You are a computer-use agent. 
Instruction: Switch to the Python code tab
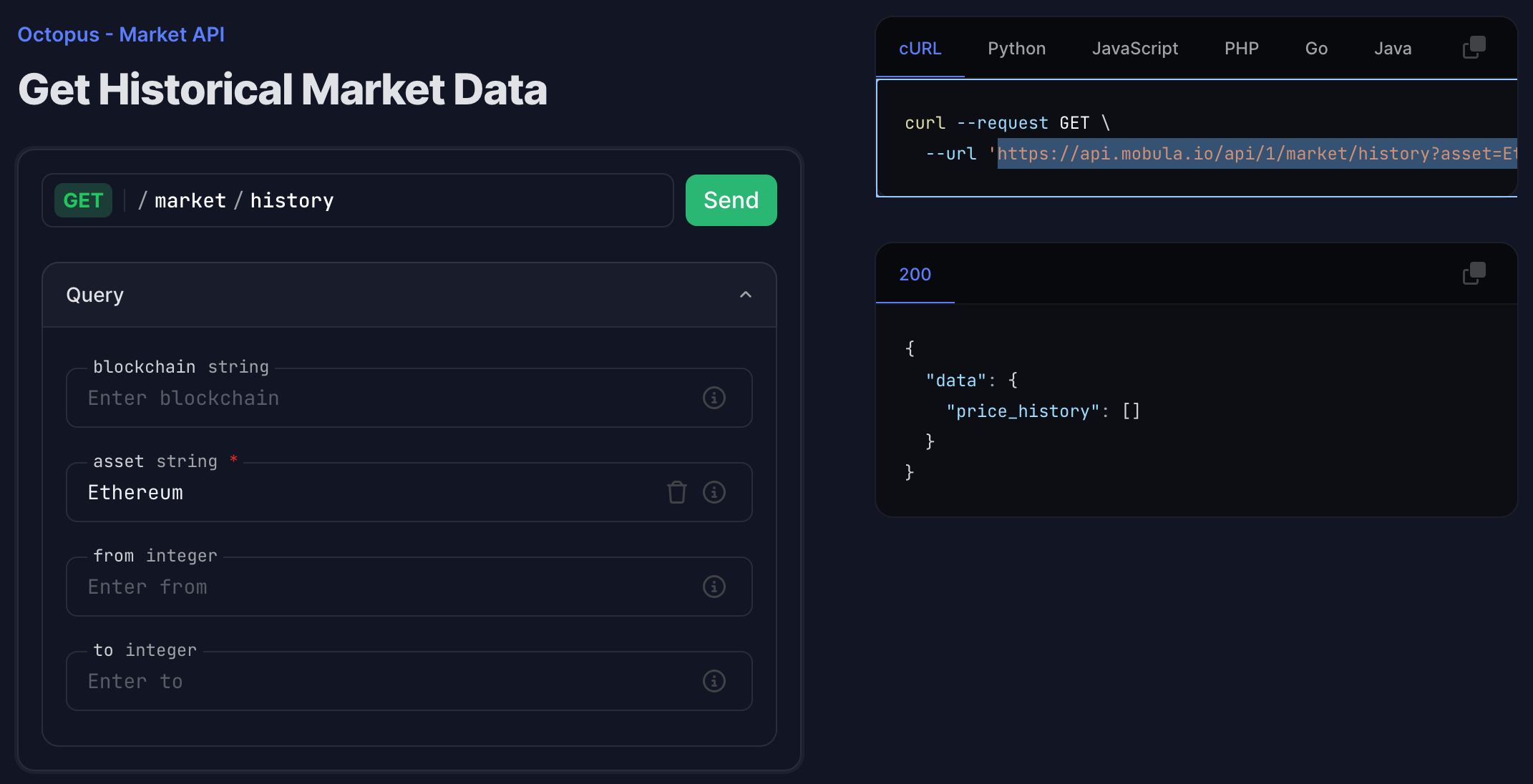coord(1016,49)
